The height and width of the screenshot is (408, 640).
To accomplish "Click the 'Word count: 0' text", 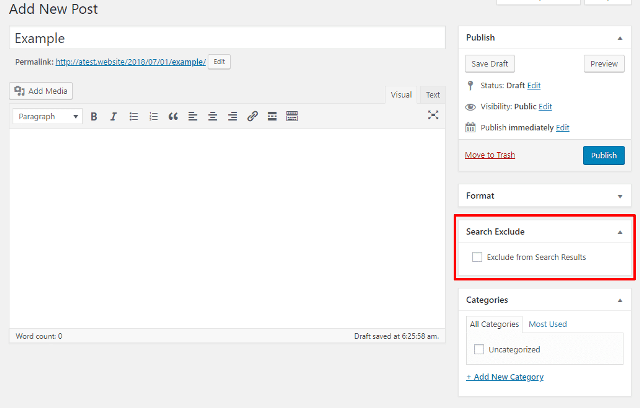I will pos(39,336).
